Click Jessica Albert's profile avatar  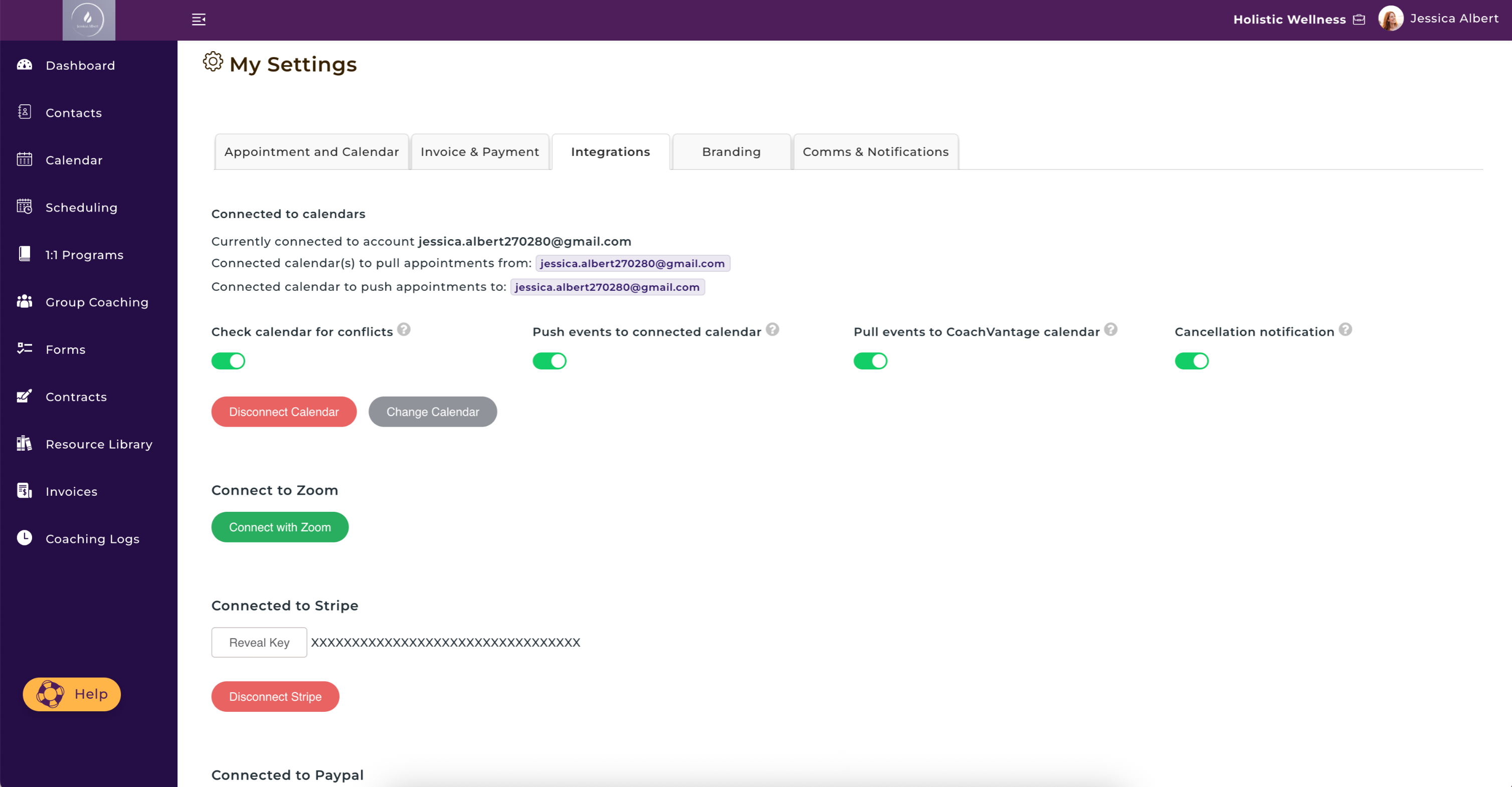pos(1391,18)
